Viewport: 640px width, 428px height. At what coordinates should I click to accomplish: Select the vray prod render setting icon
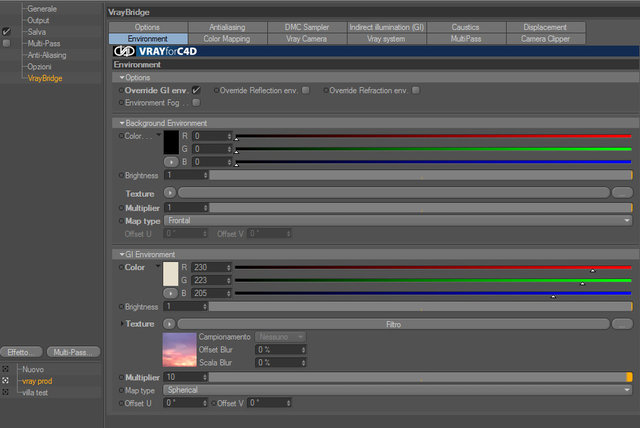[x=5, y=380]
